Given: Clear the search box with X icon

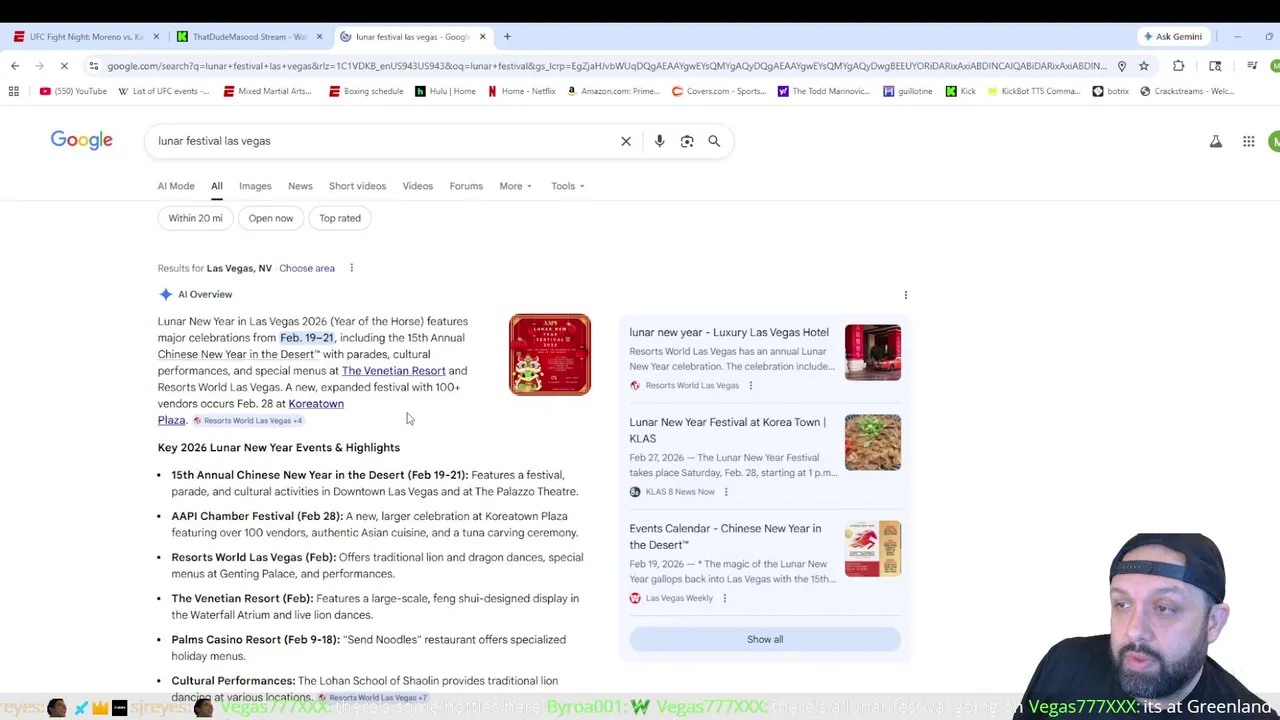Looking at the screenshot, I should click(x=626, y=141).
